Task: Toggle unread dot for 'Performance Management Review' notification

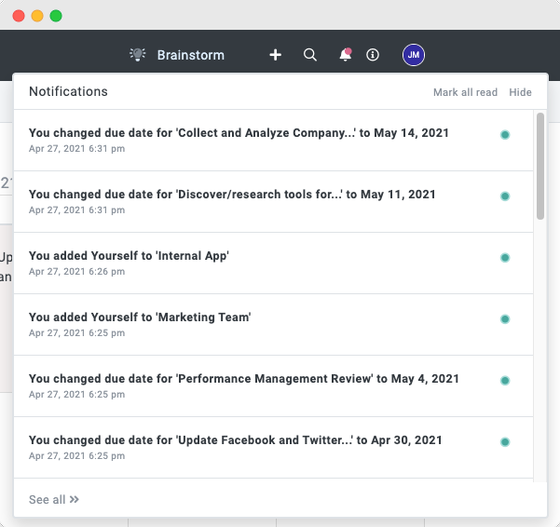Action: tap(505, 380)
